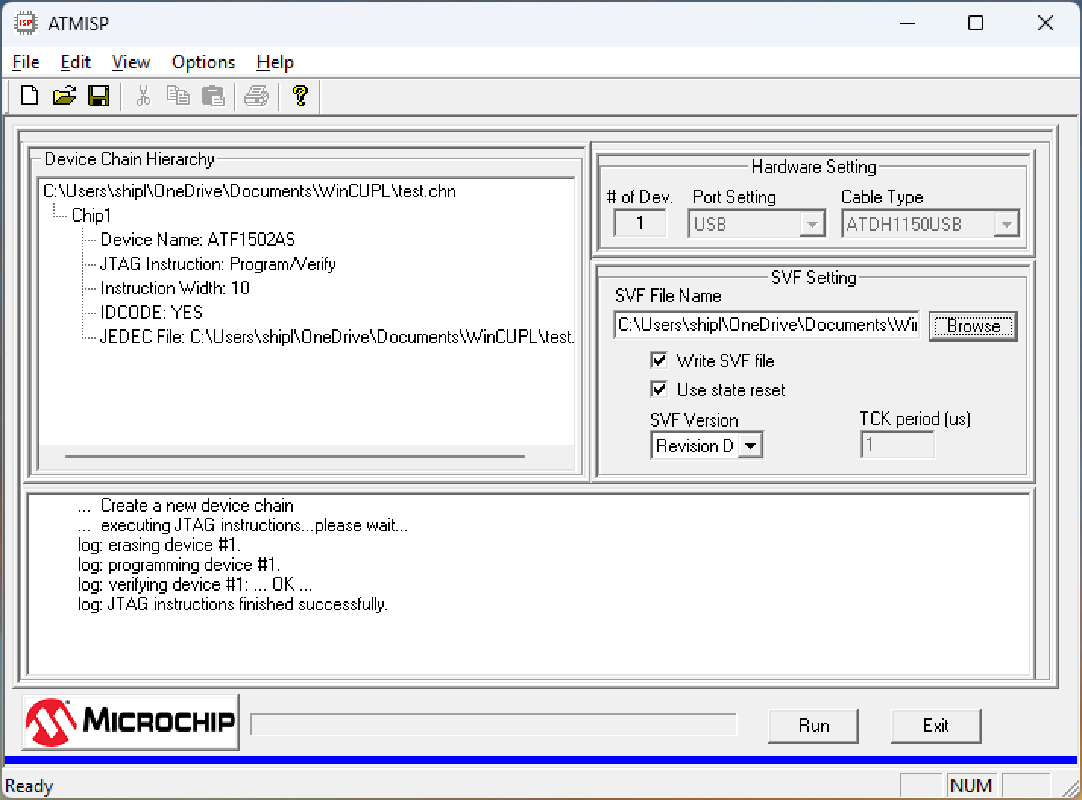Viewport: 1082px width, 800px height.
Task: Click the Device Chain Hierarchy horizontal scrollbar
Action: coord(295,456)
